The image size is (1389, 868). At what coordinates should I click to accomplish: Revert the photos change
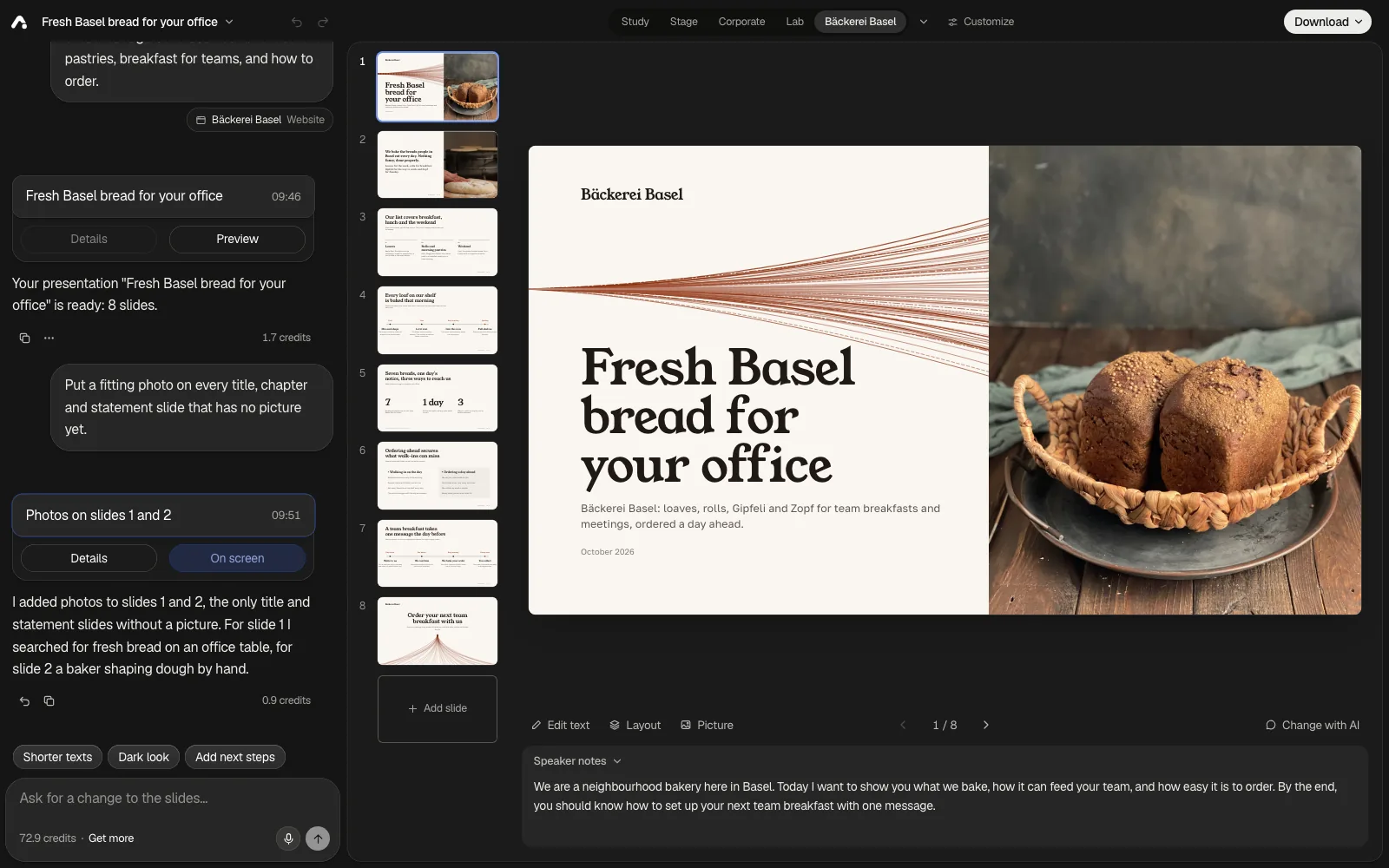(x=24, y=700)
